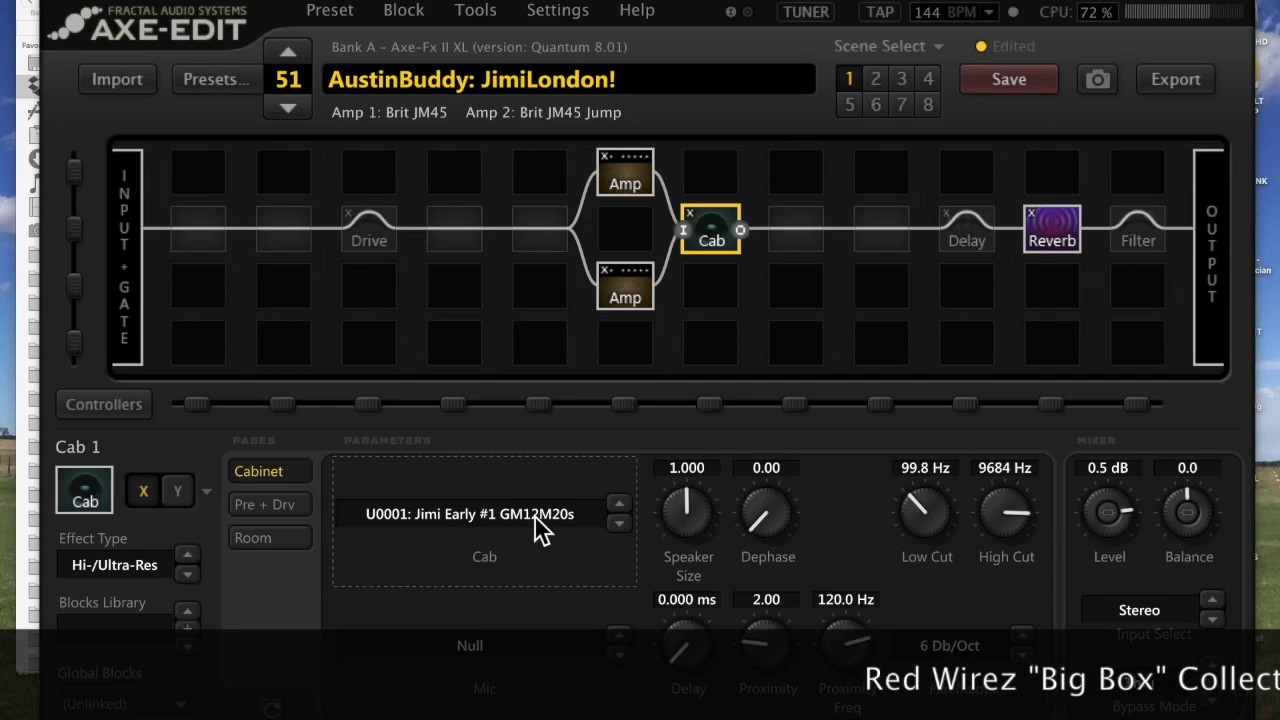Click Input Select Stereo up arrow
The image size is (1280, 720).
pos(1212,600)
